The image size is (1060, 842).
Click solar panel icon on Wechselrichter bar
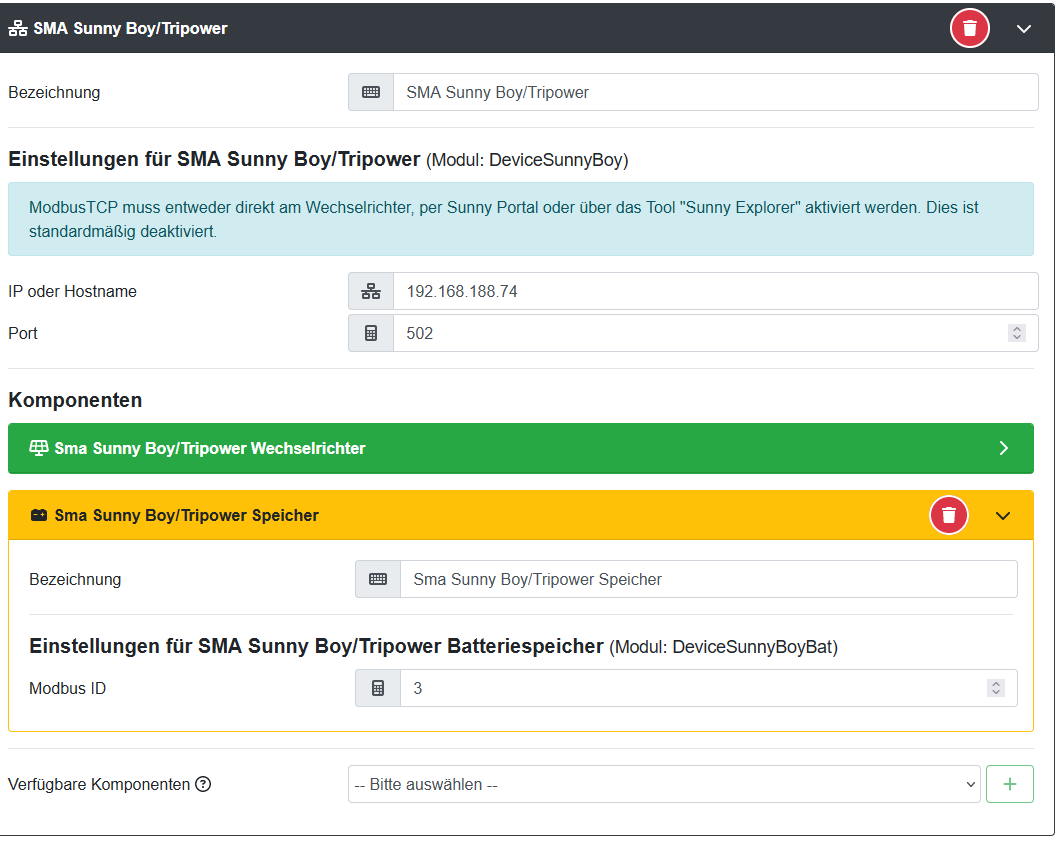tap(39, 448)
